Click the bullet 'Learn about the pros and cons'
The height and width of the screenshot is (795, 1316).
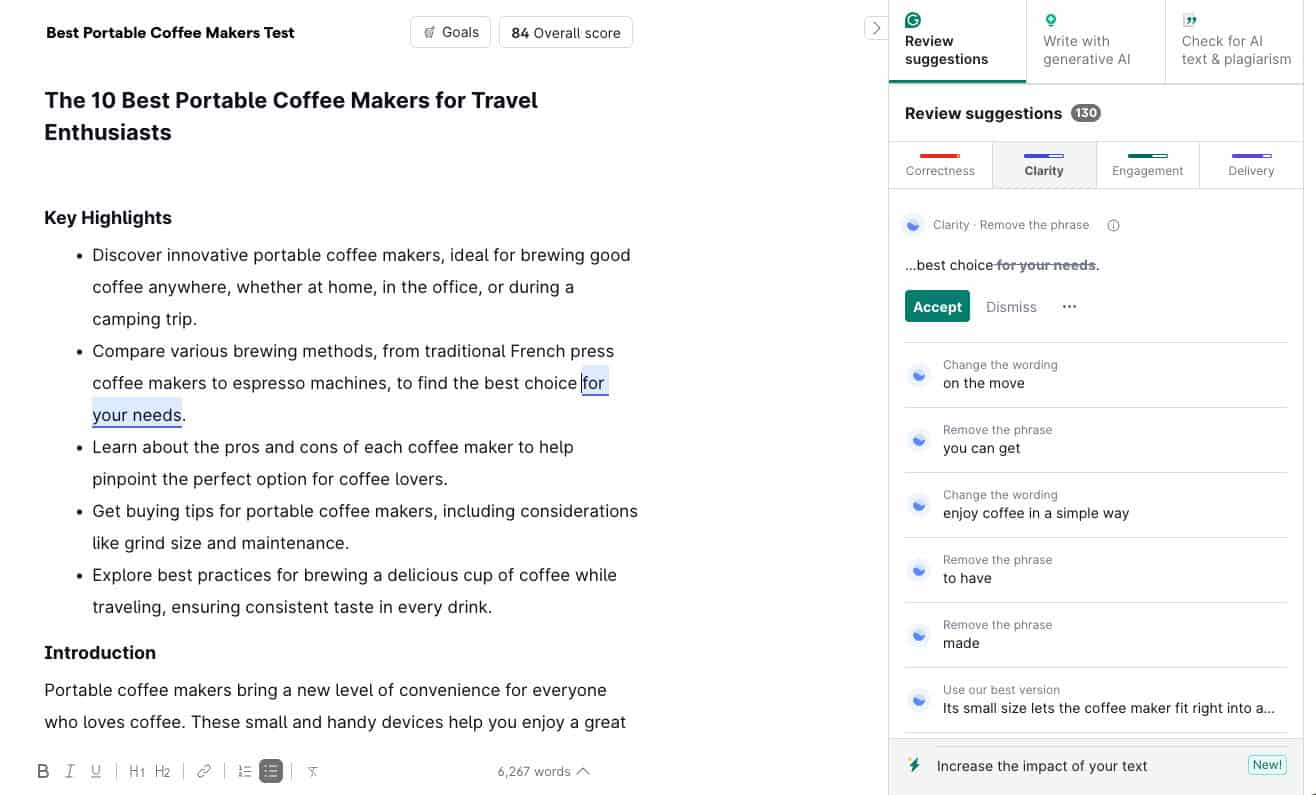(x=333, y=463)
